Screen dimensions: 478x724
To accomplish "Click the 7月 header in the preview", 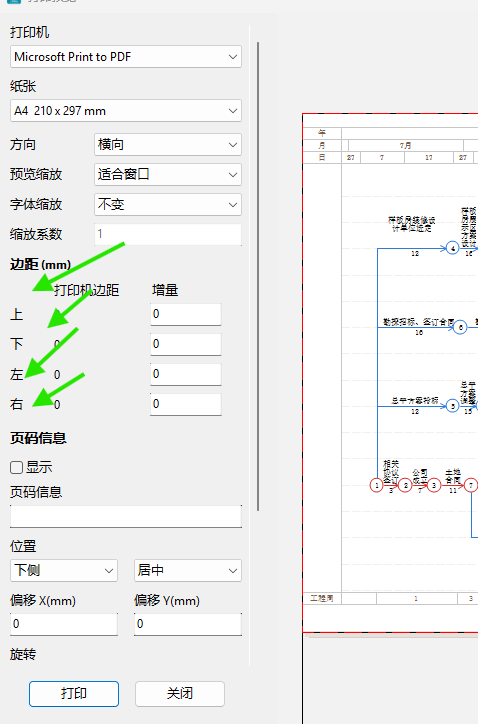I will 405,145.
